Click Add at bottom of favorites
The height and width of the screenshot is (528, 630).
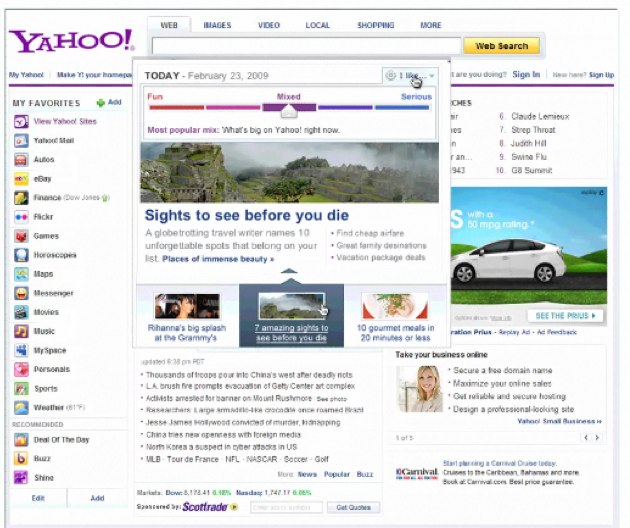tap(97, 498)
